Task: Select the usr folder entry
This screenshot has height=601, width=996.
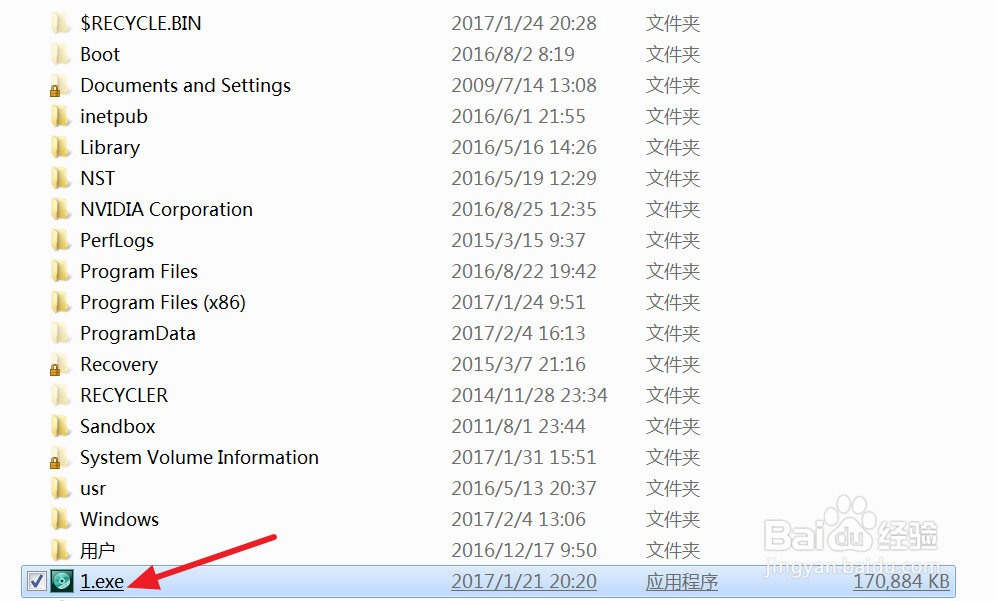Action: tap(93, 489)
